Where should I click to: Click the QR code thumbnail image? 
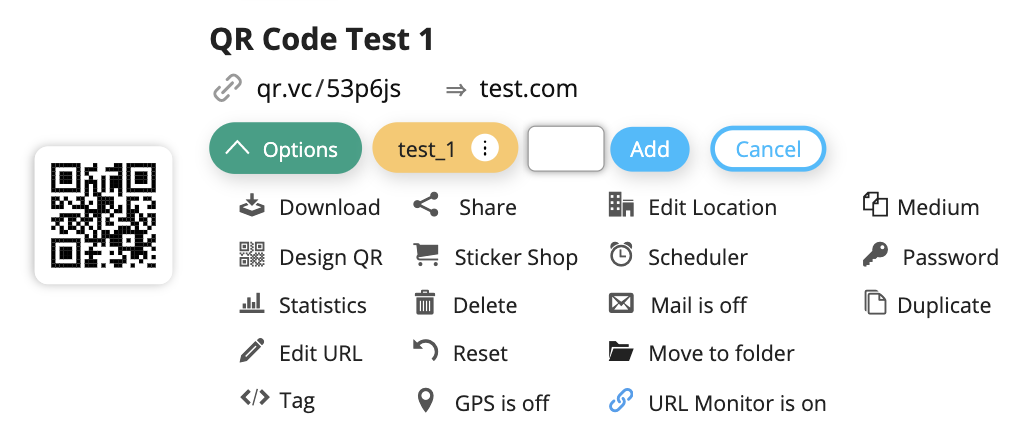[103, 215]
